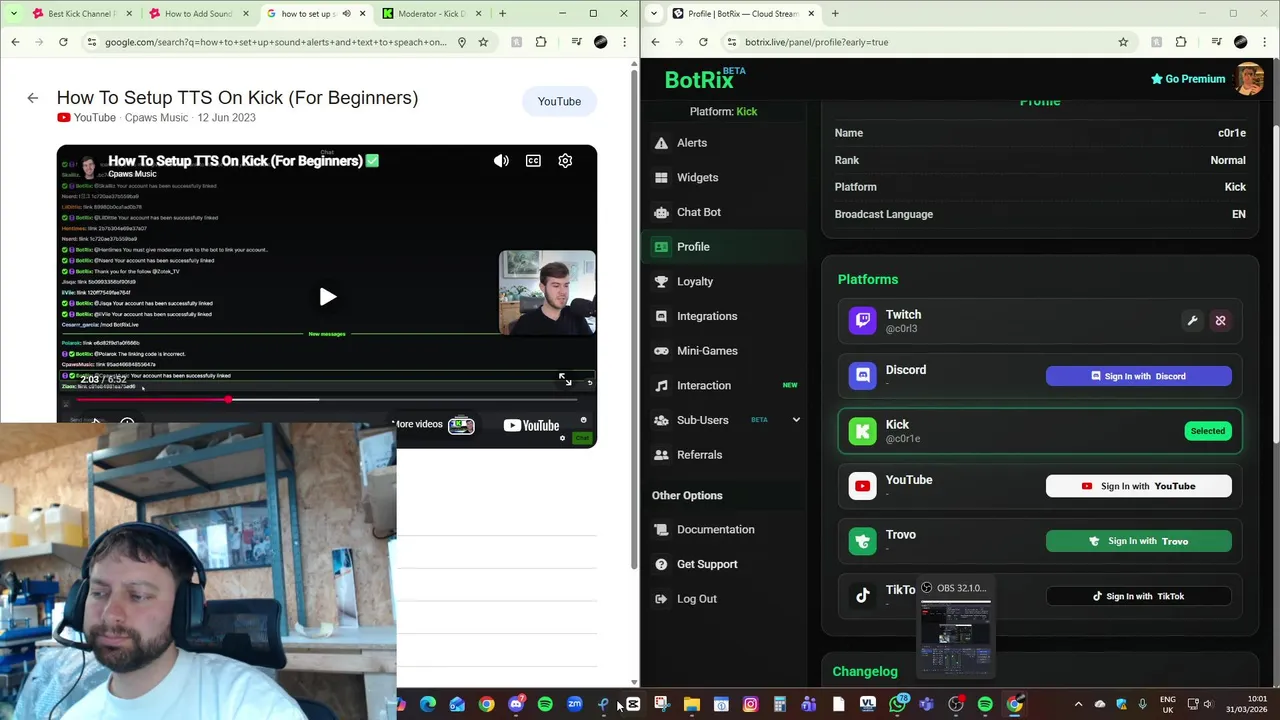The height and width of the screenshot is (720, 1280).
Task: Click the Kick platform logo icon
Action: [862, 431]
